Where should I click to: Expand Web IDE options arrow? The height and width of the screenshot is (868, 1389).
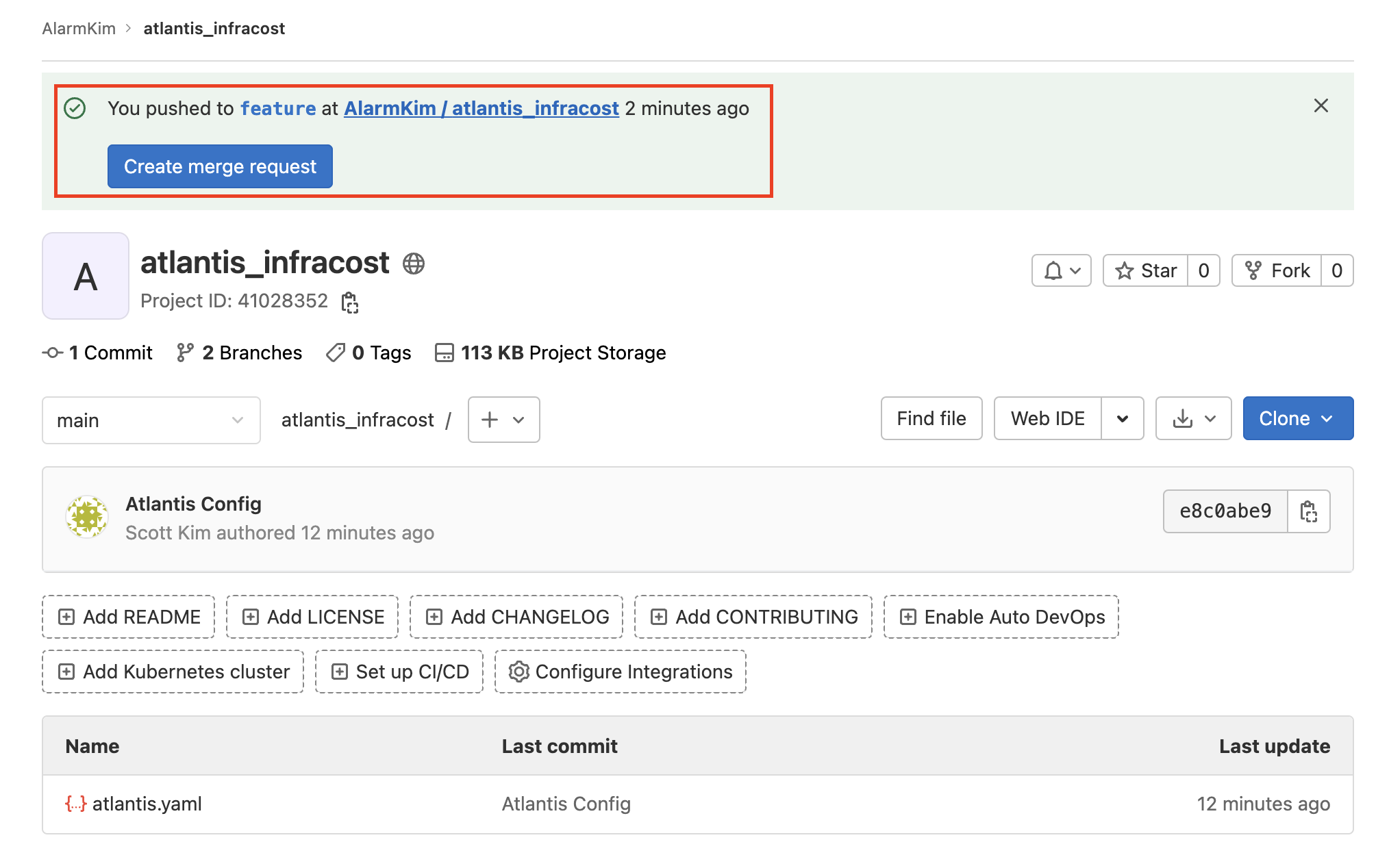(x=1122, y=419)
